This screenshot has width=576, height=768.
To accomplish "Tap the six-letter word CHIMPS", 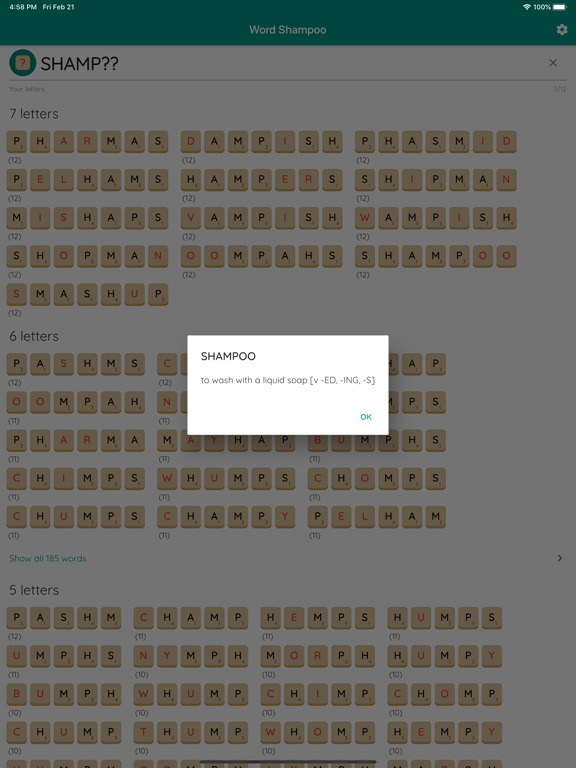I will [x=75, y=479].
